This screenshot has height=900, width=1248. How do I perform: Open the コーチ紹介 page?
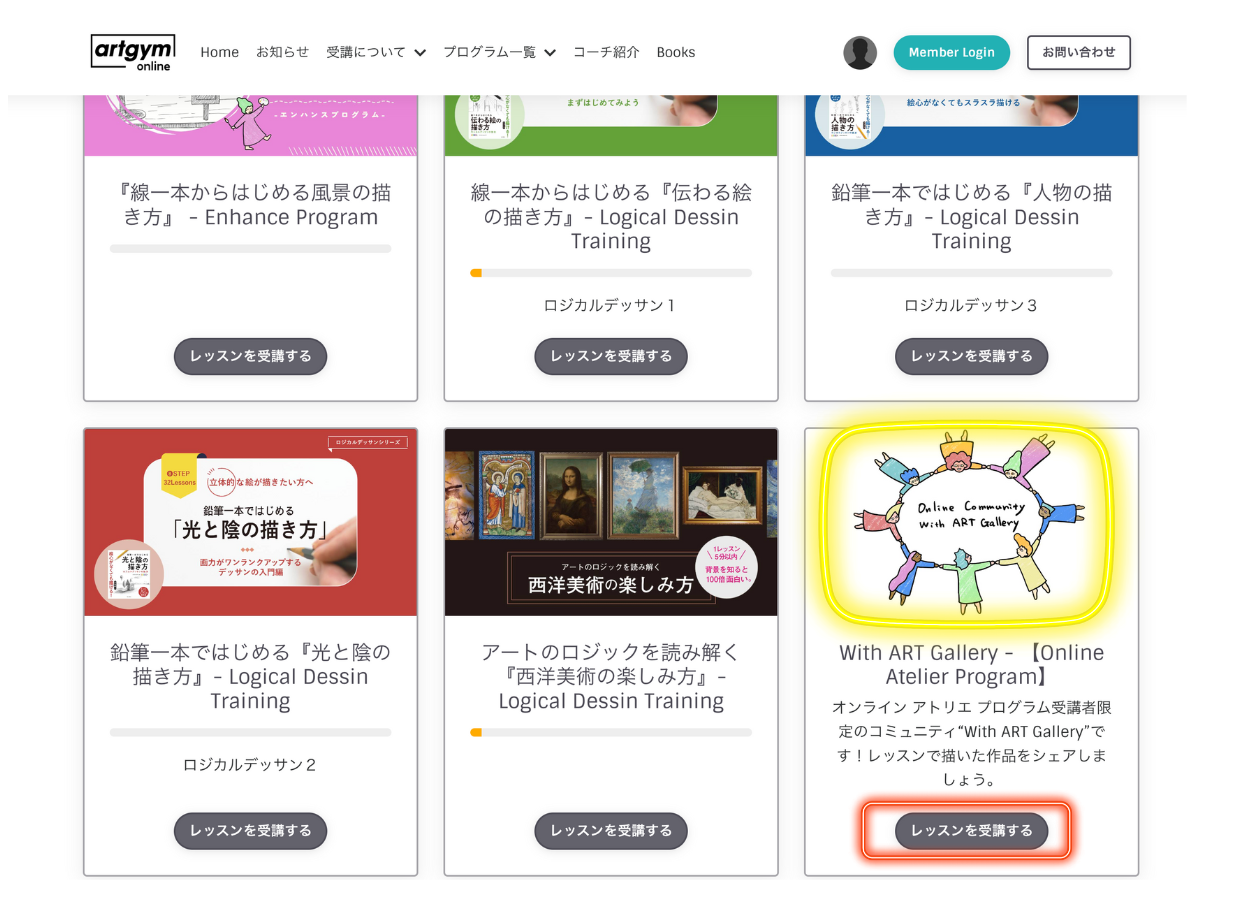click(606, 53)
